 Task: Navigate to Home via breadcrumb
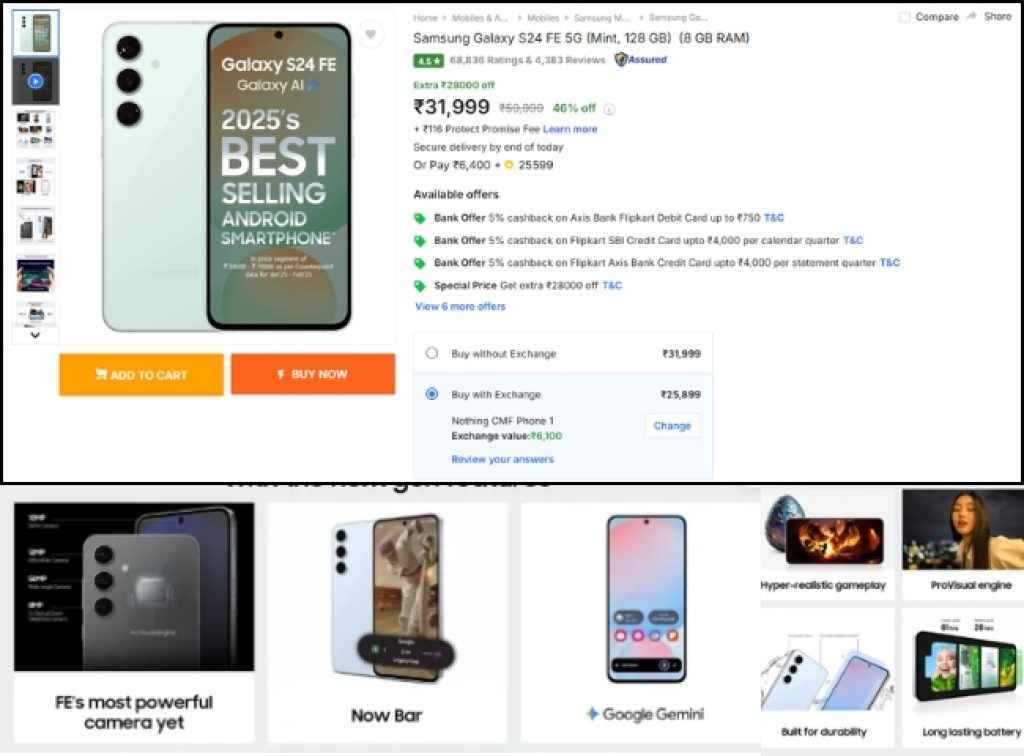pyautogui.click(x=422, y=16)
